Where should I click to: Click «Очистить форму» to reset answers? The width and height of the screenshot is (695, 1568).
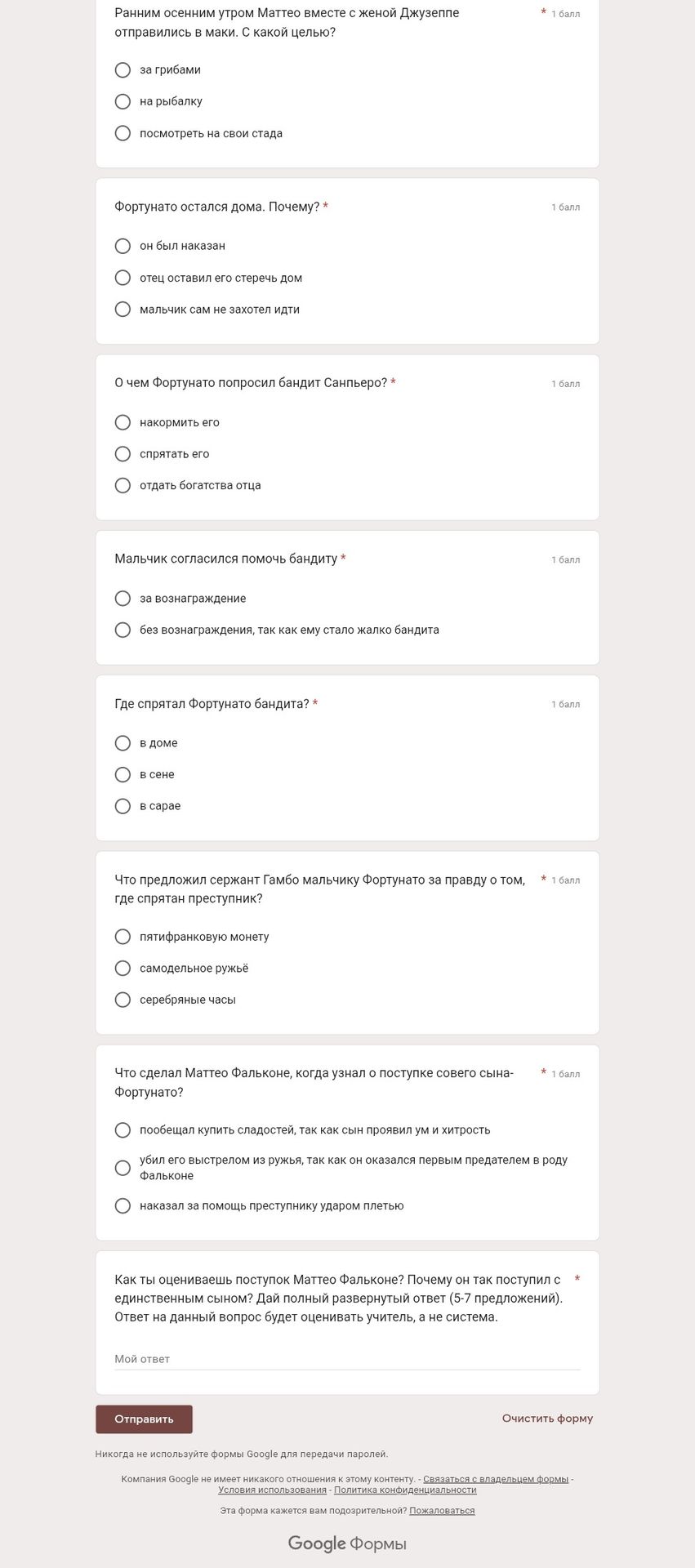click(547, 1419)
